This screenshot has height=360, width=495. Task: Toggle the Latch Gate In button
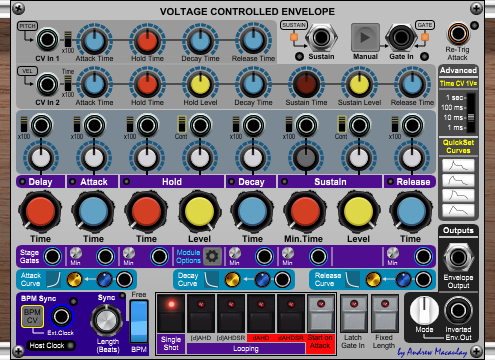[x=354, y=313]
